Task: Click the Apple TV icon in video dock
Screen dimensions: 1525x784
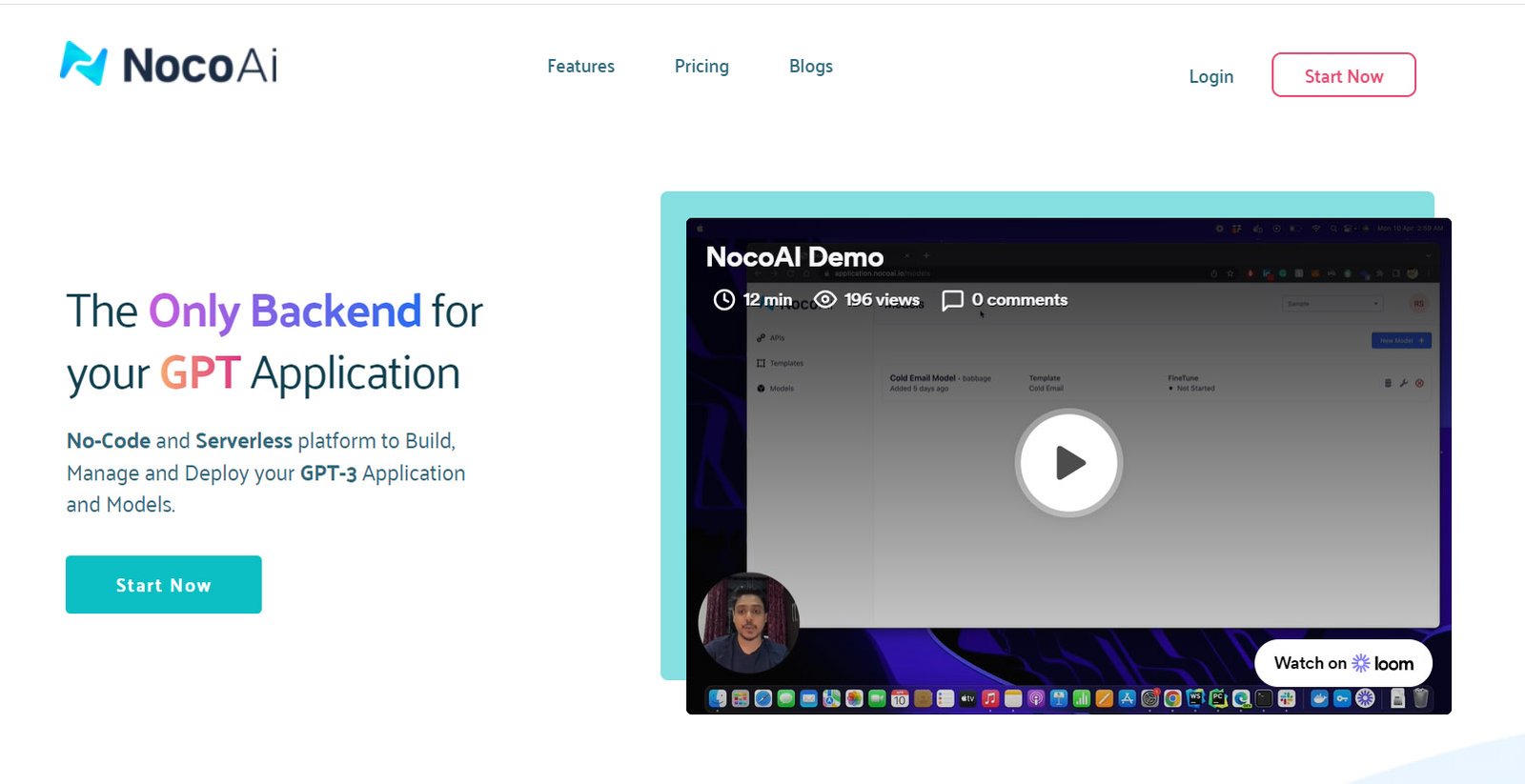Action: pyautogui.click(x=968, y=698)
